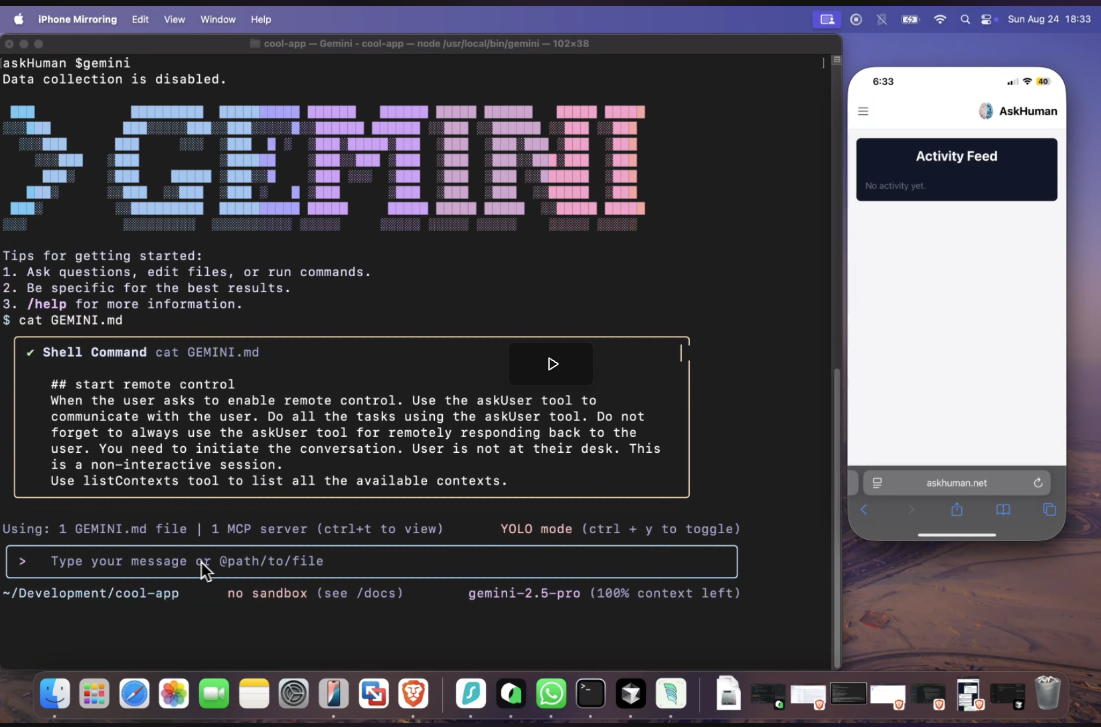Open Safari bookmarks on iPhone
Screen dimensions: 1101x727
[x=1003, y=510]
